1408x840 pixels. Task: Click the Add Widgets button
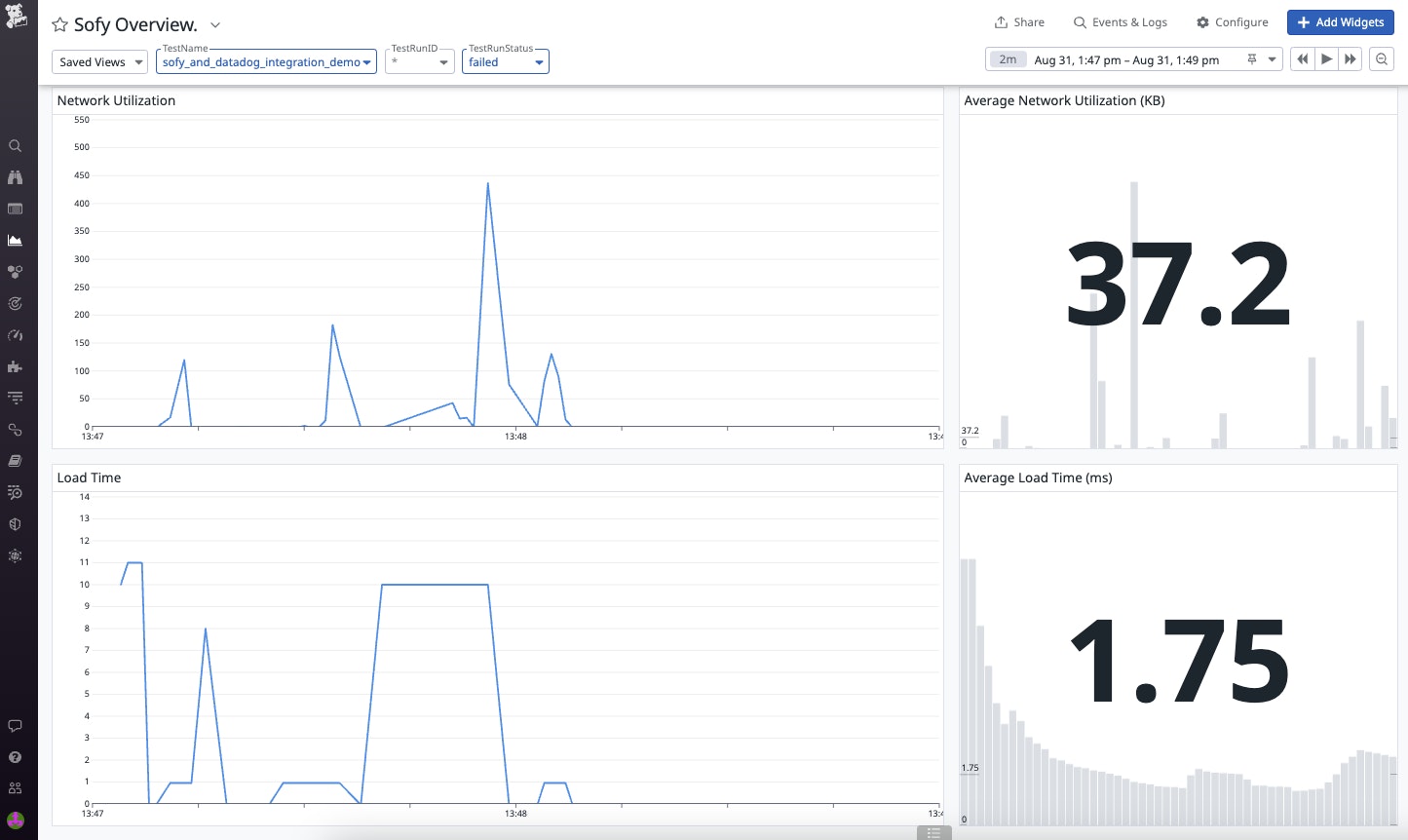[x=1340, y=21]
